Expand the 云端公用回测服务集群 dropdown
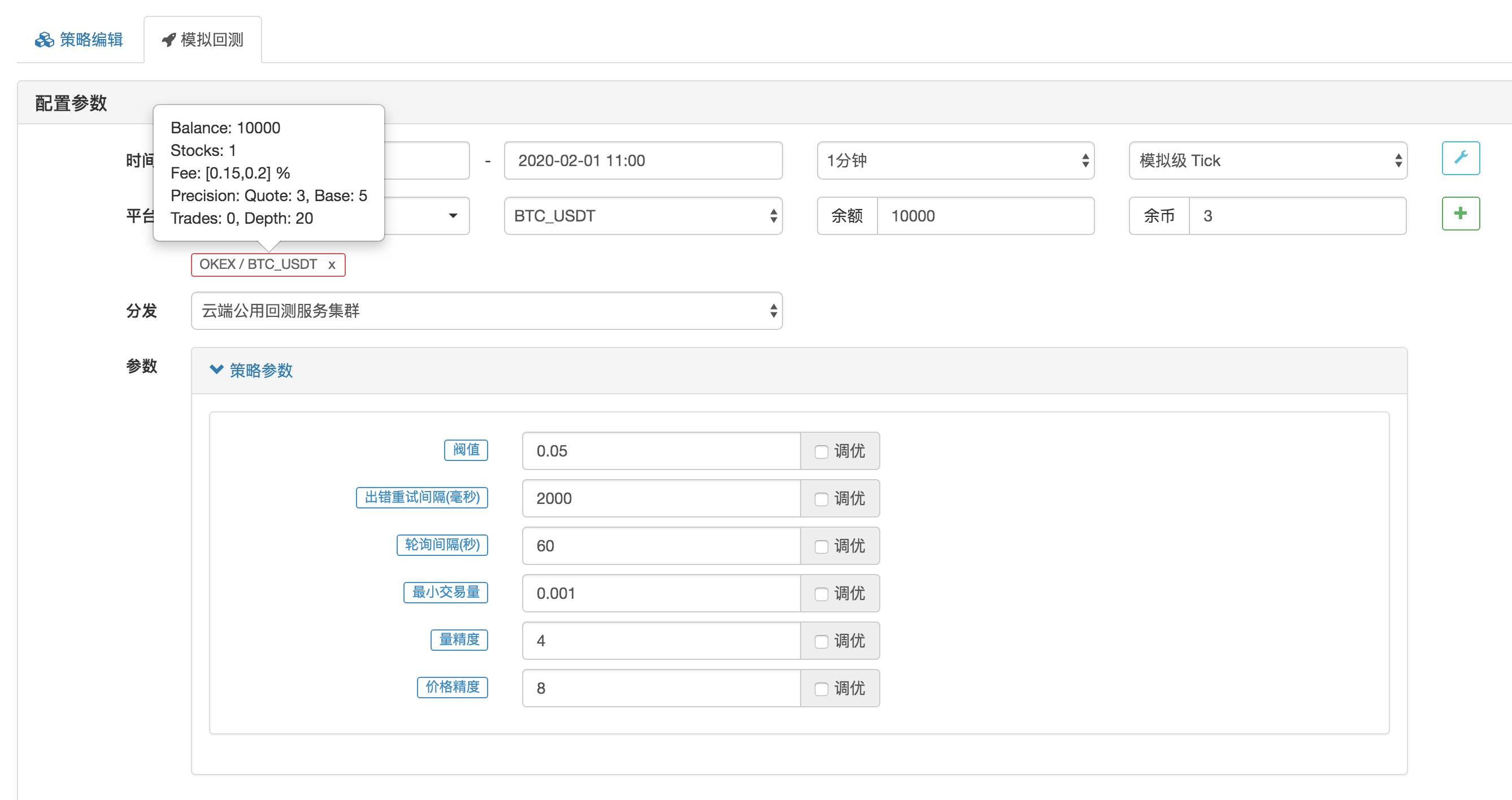This screenshot has height=800, width=1512. [486, 311]
